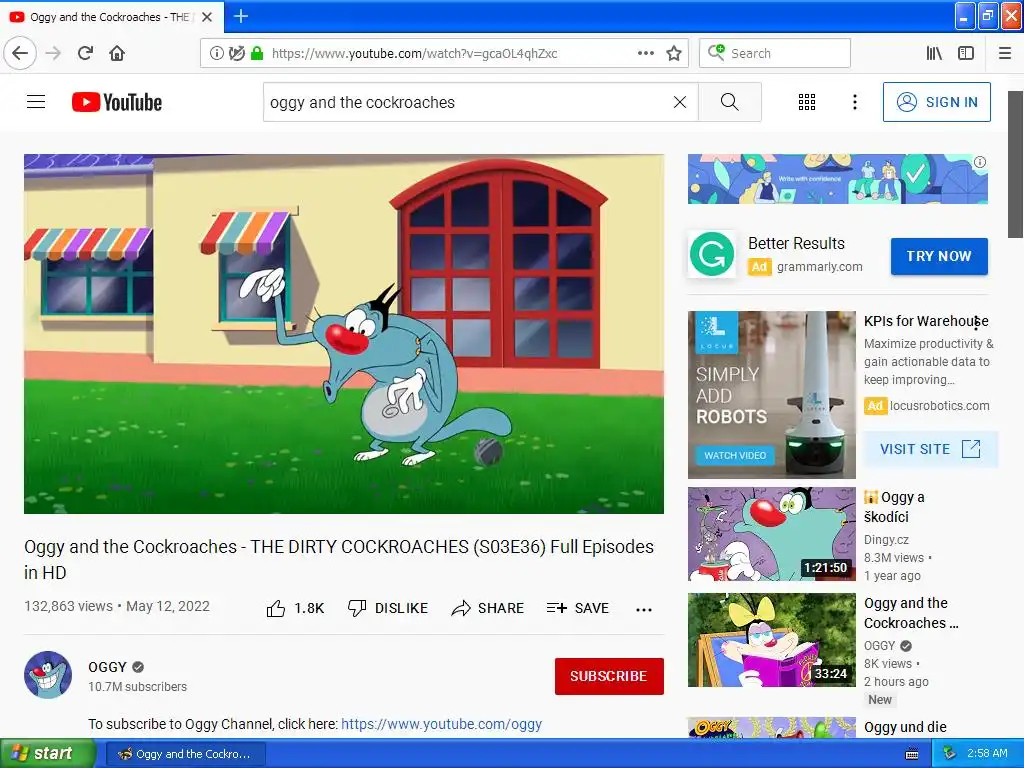1024x768 pixels.
Task: Click the Grammarly ad info icon
Action: (980, 162)
